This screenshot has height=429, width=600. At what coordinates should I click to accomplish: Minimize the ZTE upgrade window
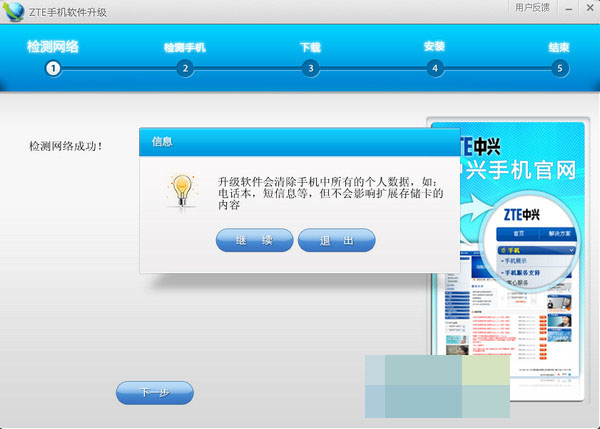[569, 9]
